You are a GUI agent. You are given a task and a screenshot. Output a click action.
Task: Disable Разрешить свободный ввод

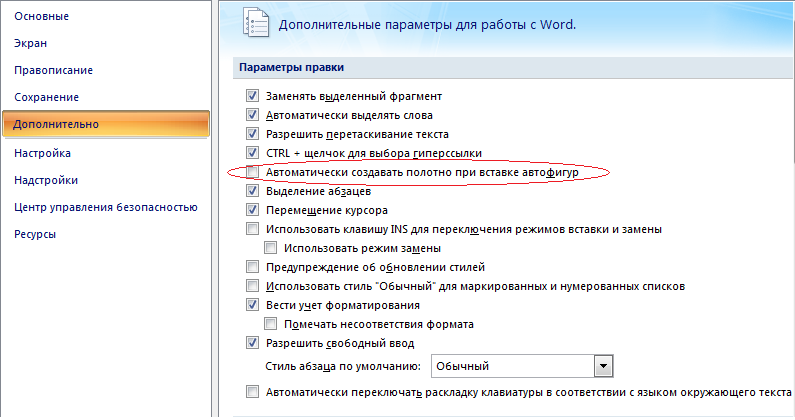point(252,342)
